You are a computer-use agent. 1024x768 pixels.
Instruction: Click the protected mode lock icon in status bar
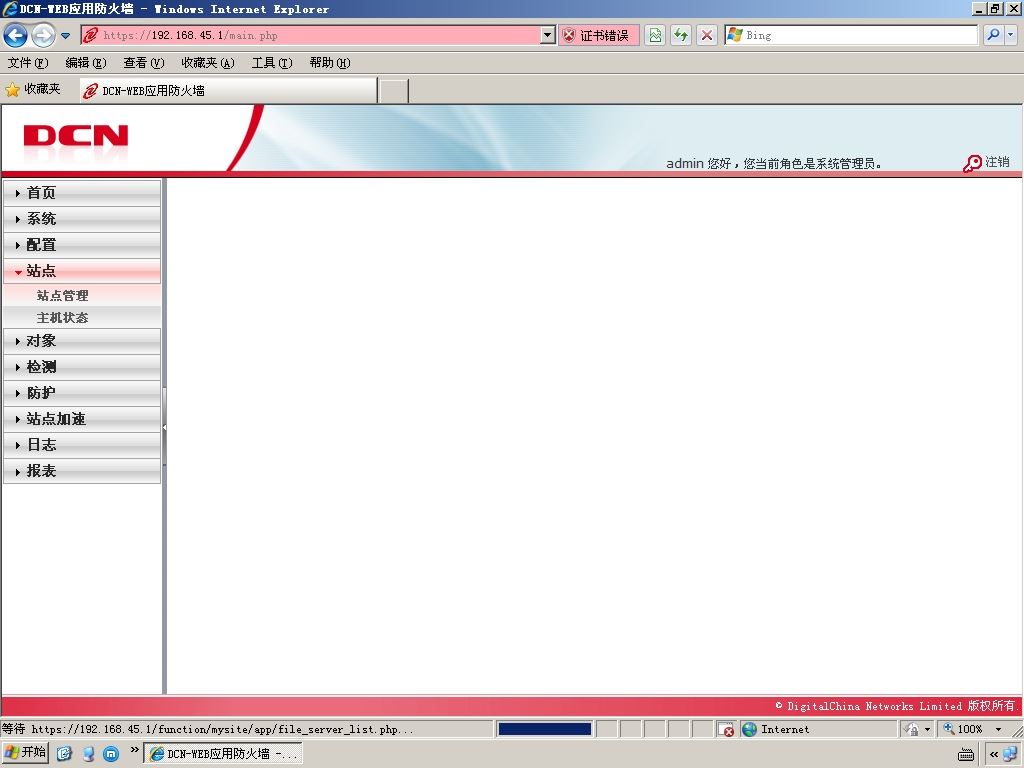point(912,729)
